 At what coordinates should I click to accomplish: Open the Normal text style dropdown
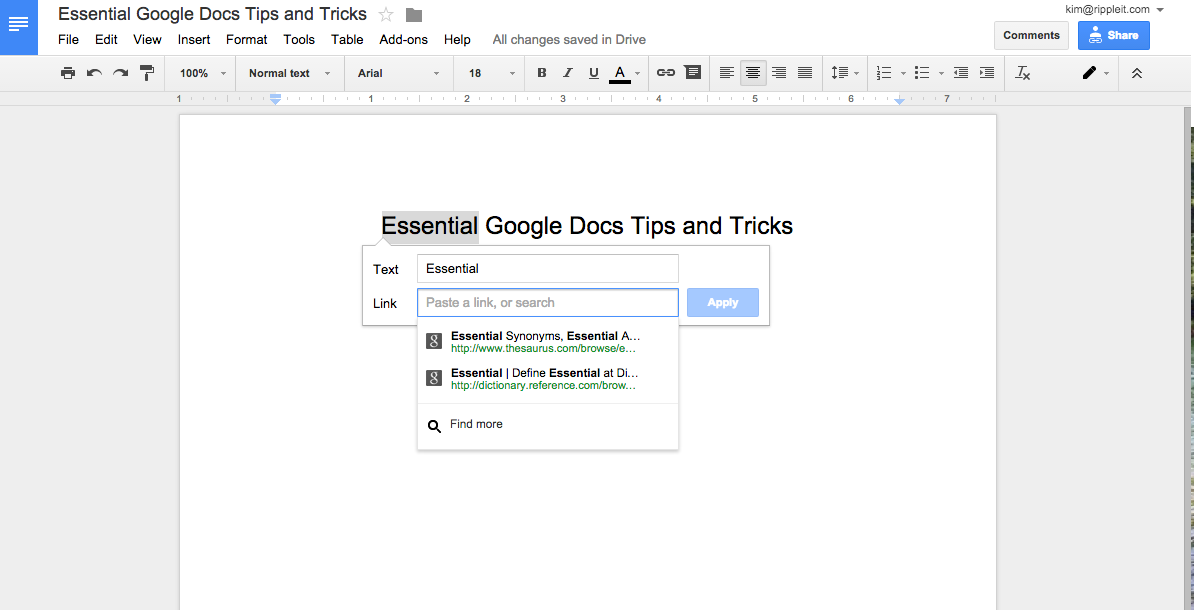289,73
